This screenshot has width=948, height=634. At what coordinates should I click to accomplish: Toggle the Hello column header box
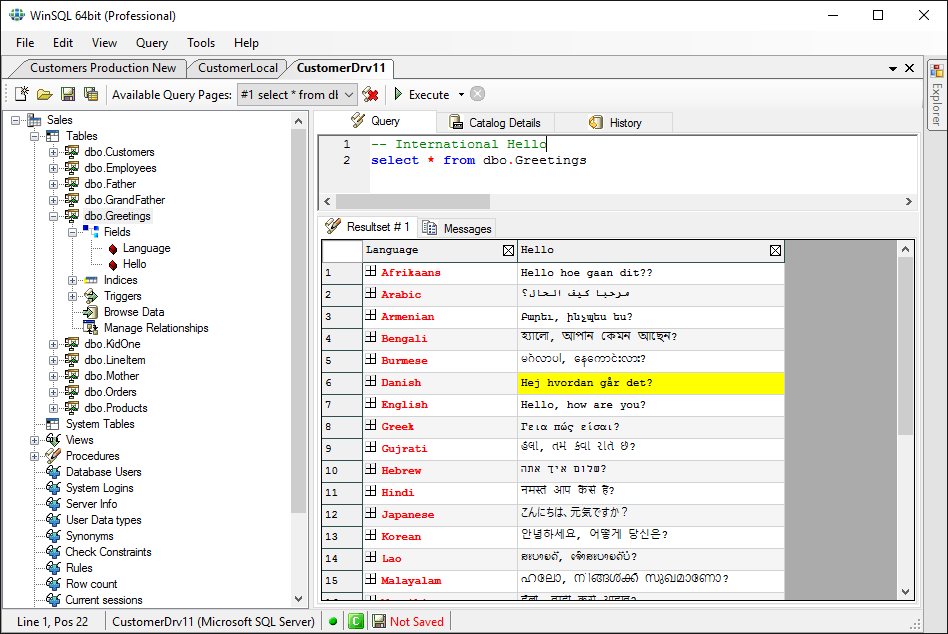[x=775, y=251]
